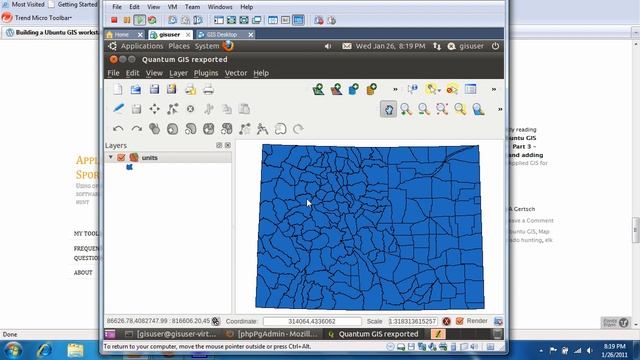640x360 pixels.
Task: Click the Redo arrow icon
Action: click(136, 129)
